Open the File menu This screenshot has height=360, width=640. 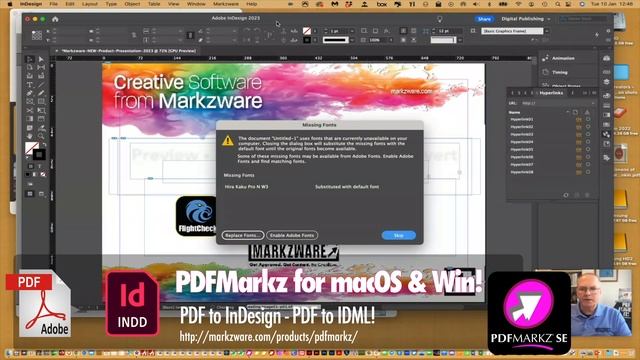pos(53,4)
